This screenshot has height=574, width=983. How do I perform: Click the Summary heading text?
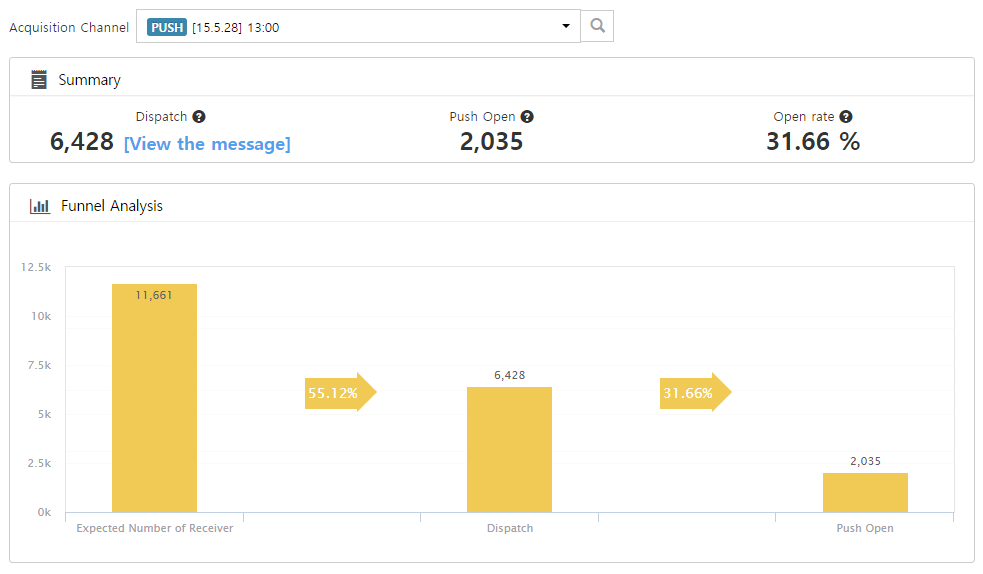(90, 80)
